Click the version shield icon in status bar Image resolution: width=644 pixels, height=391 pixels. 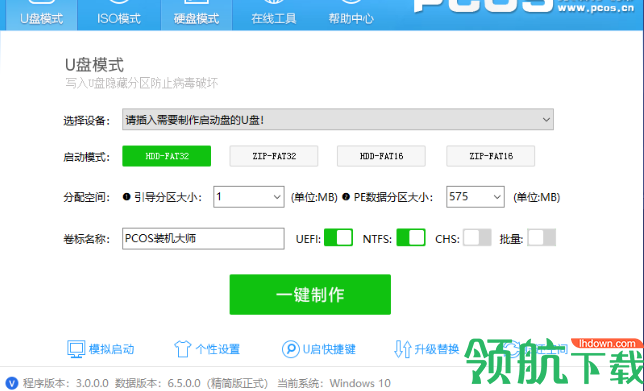click(x=12, y=383)
